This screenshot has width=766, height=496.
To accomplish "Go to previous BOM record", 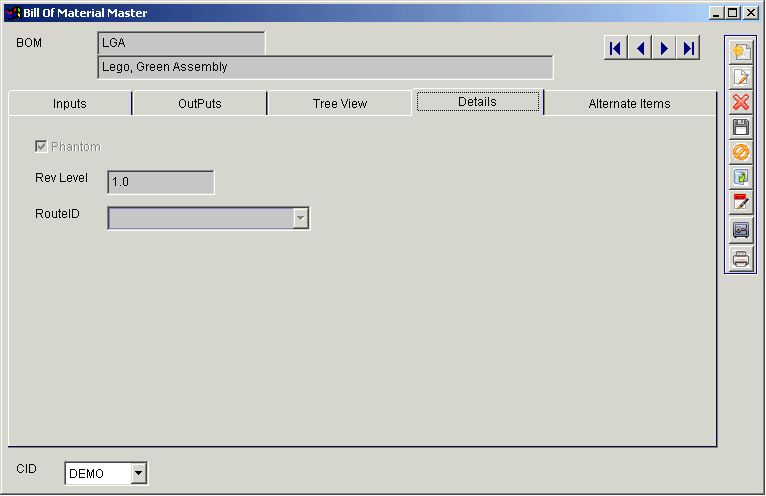I will [x=640, y=48].
